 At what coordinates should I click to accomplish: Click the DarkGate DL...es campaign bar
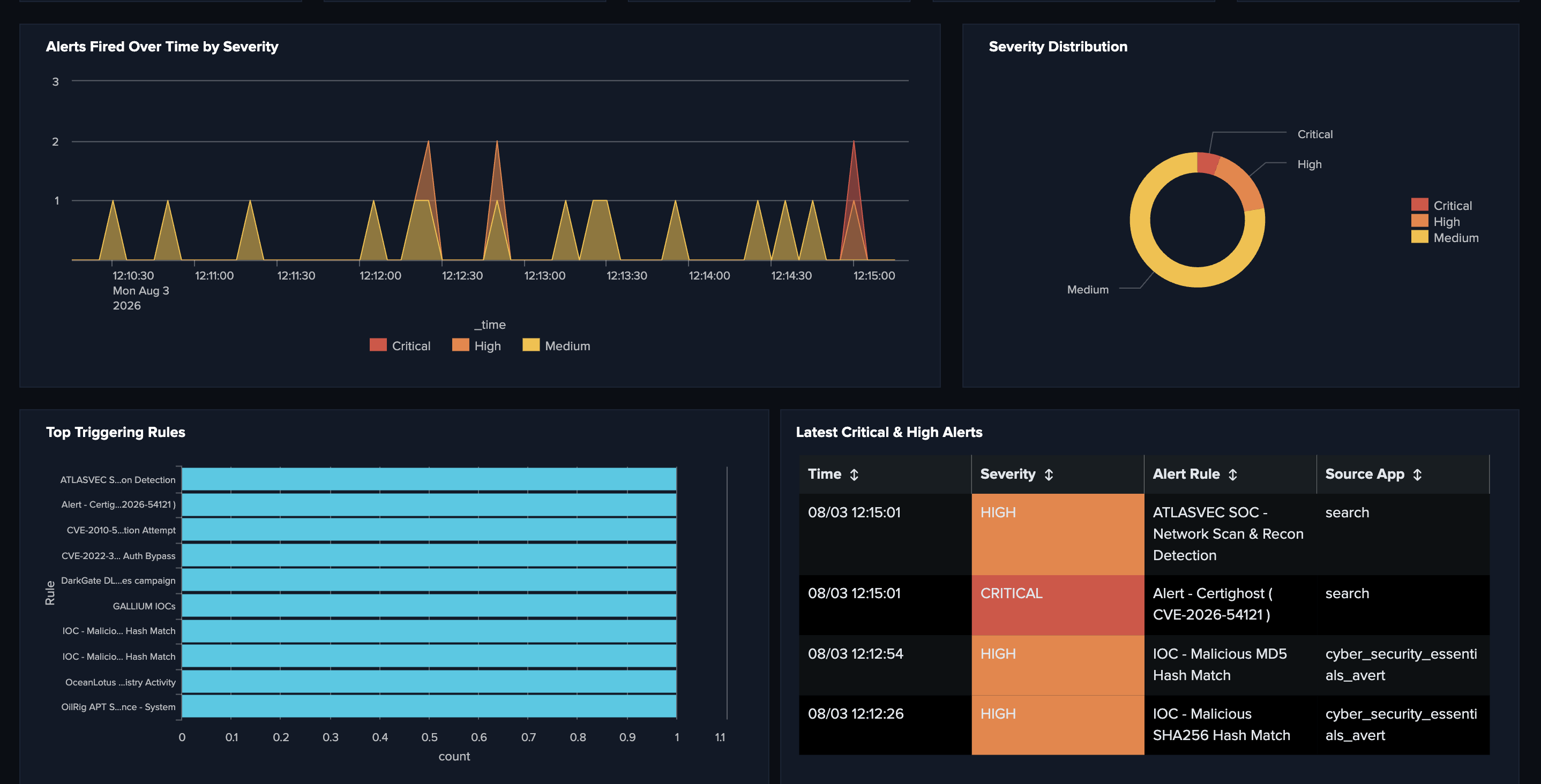pos(429,580)
